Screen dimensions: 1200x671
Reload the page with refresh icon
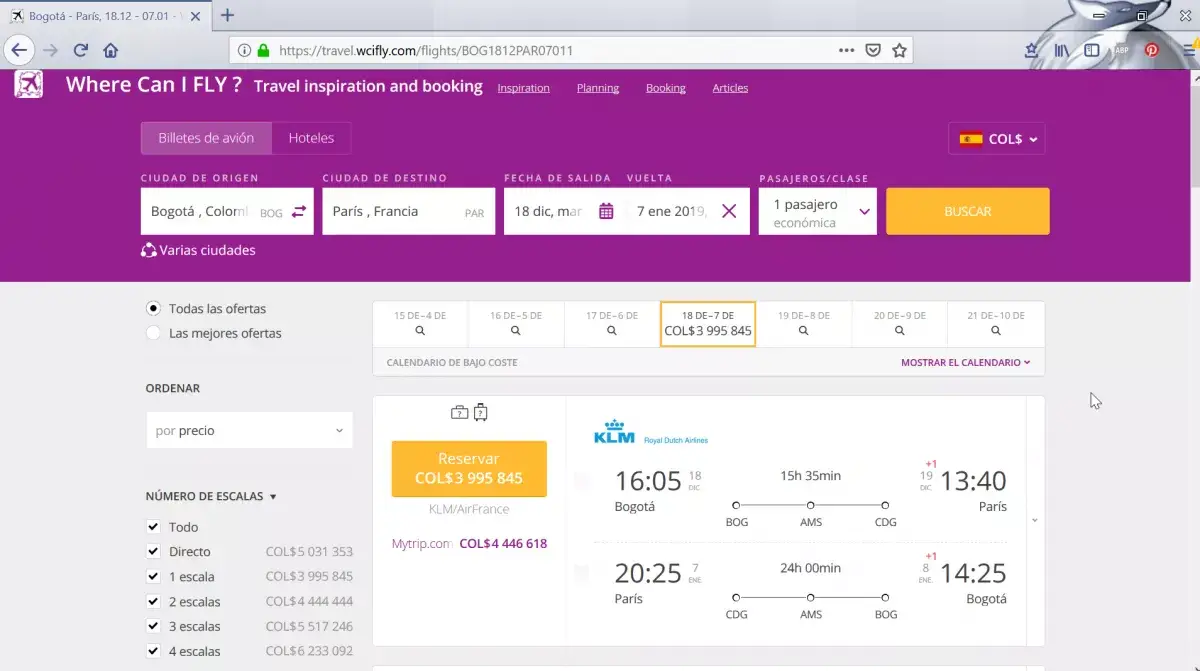click(x=81, y=50)
